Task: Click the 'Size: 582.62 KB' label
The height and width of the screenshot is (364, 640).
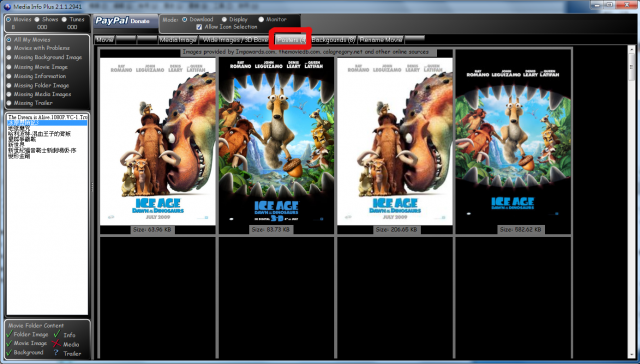Action: (520, 230)
